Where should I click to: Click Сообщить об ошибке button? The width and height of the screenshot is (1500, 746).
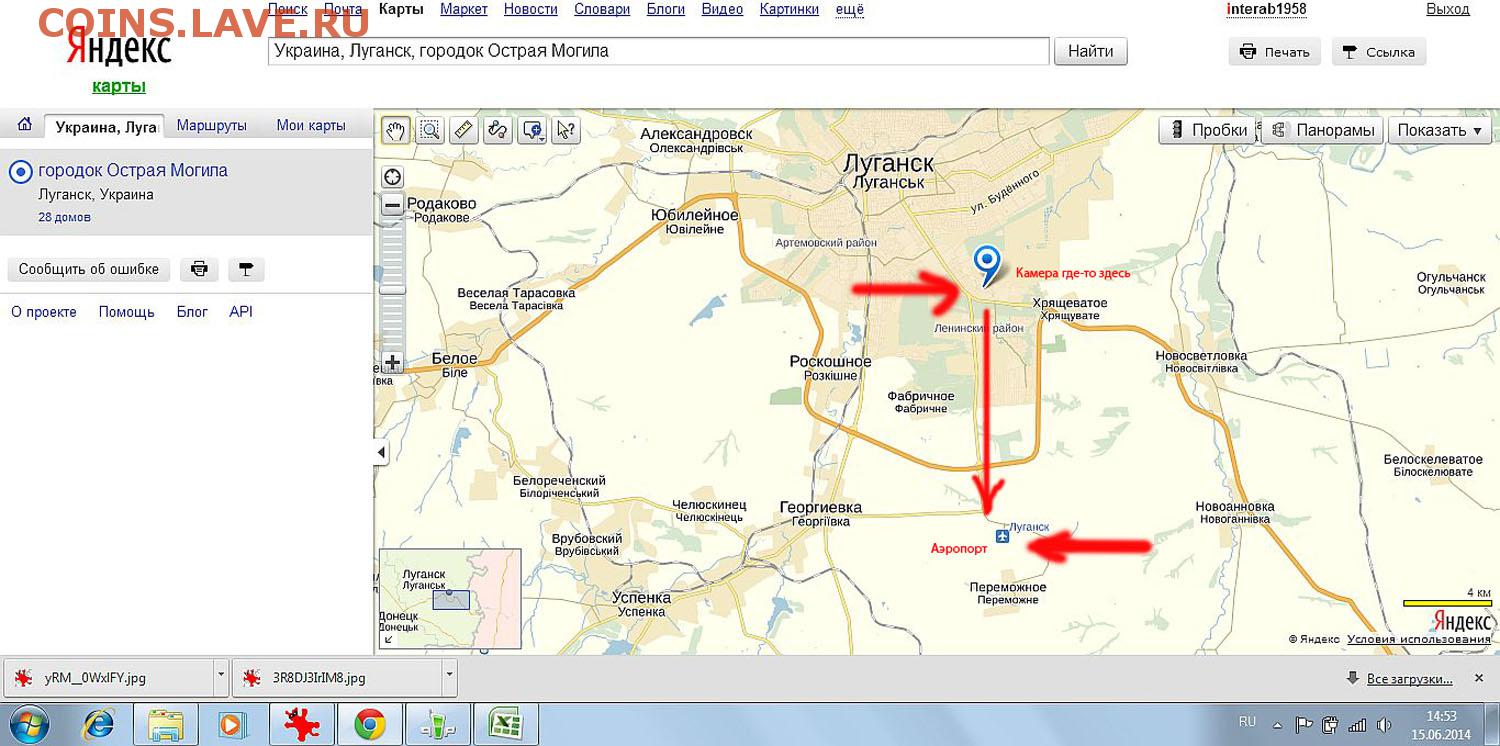[89, 269]
